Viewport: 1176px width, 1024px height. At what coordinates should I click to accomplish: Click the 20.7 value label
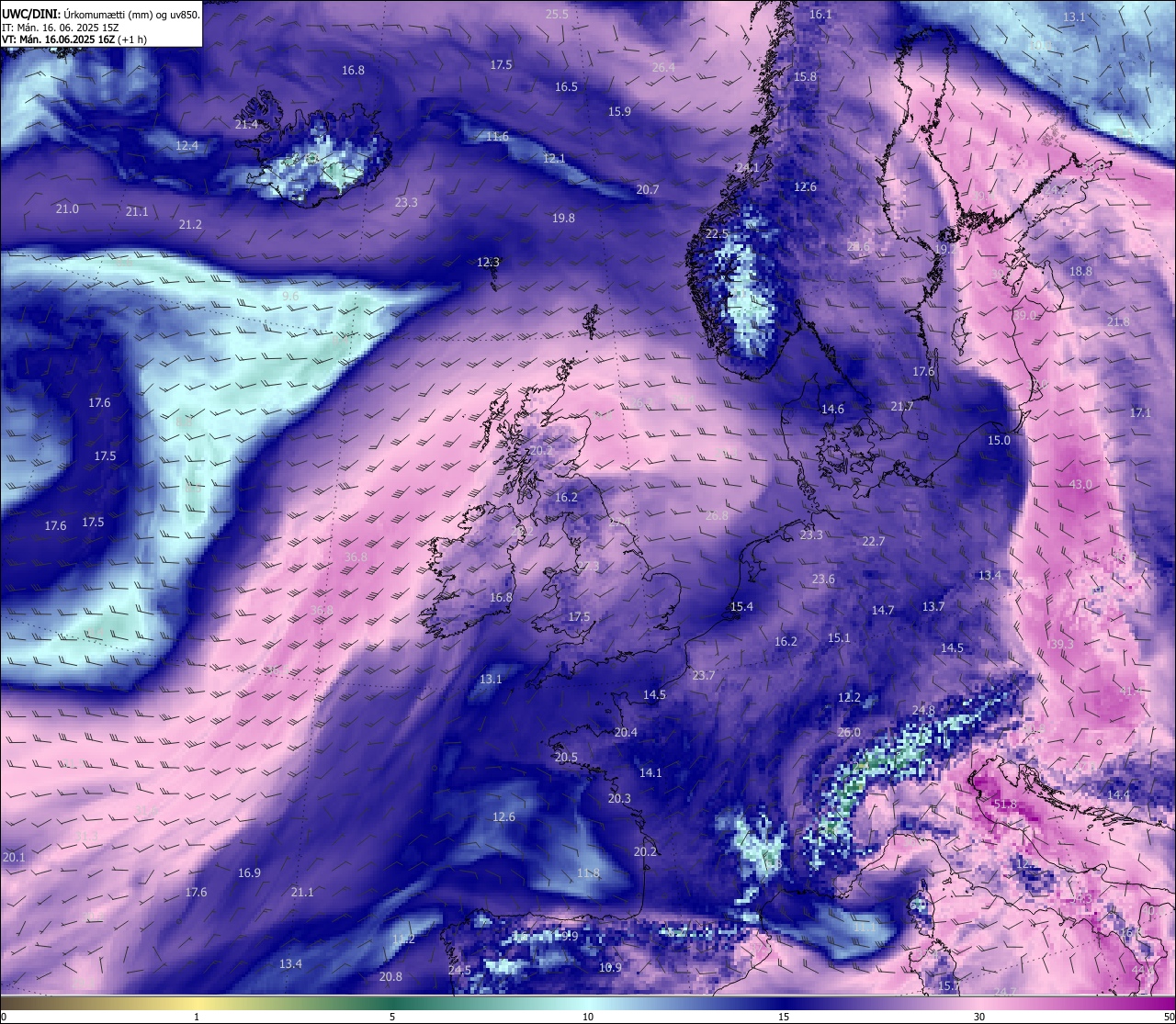click(648, 189)
